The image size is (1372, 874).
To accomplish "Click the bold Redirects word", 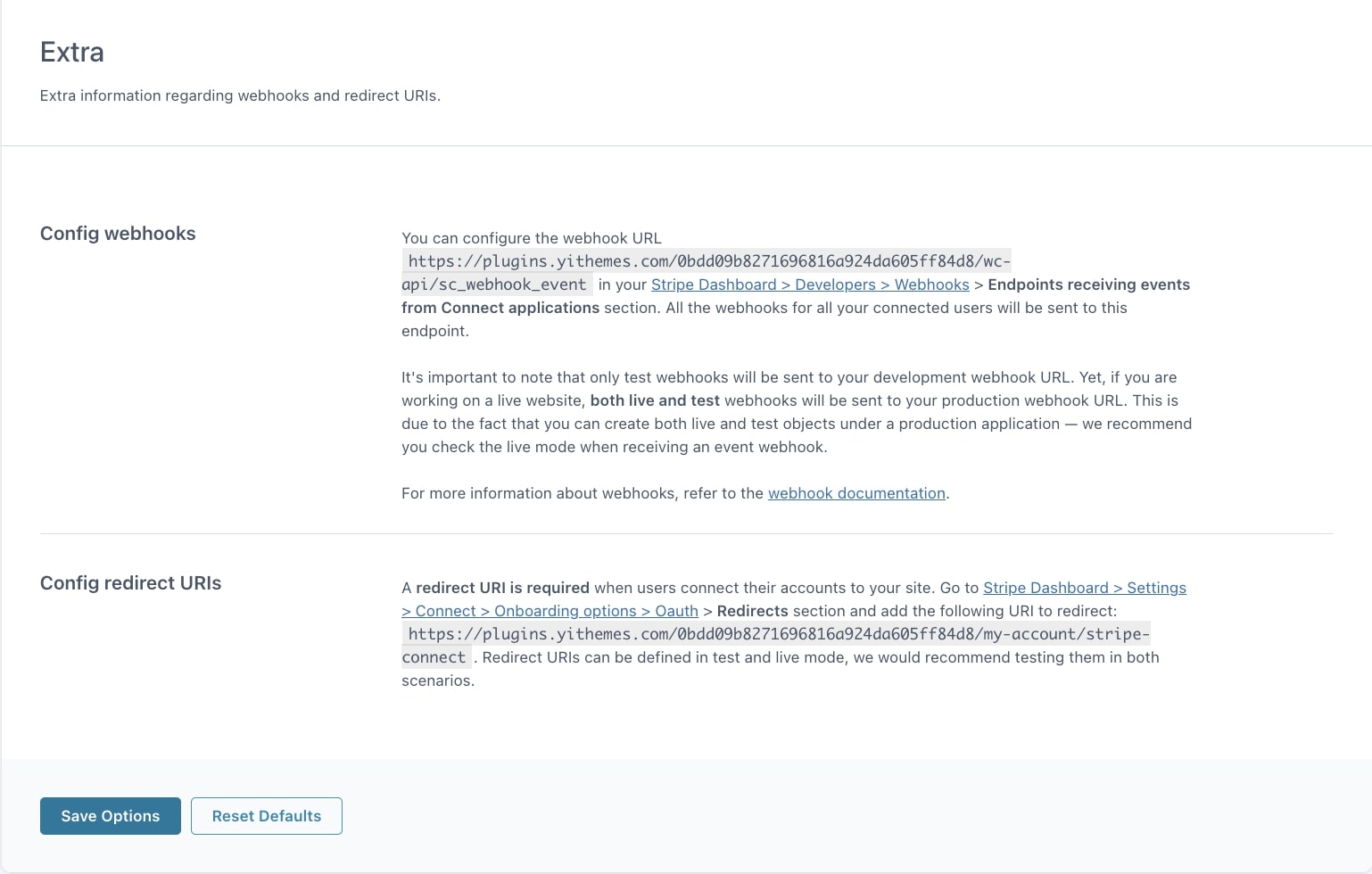I will pyautogui.click(x=752, y=611).
